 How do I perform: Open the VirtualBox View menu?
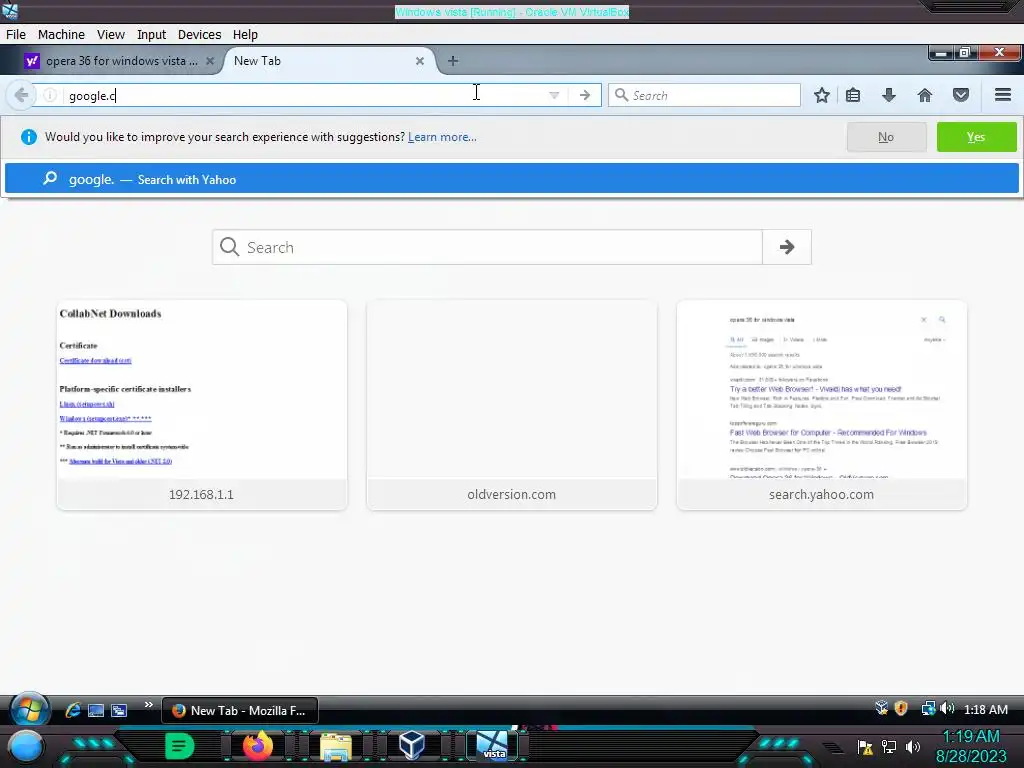110,35
